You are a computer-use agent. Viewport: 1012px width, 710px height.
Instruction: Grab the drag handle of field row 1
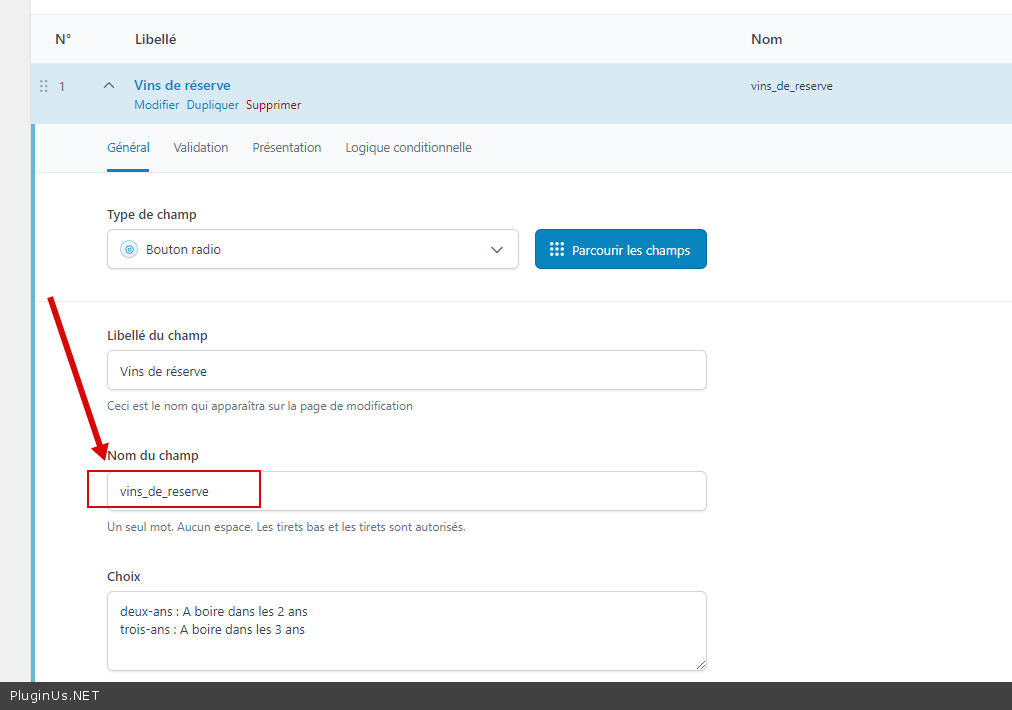pyautogui.click(x=43, y=86)
